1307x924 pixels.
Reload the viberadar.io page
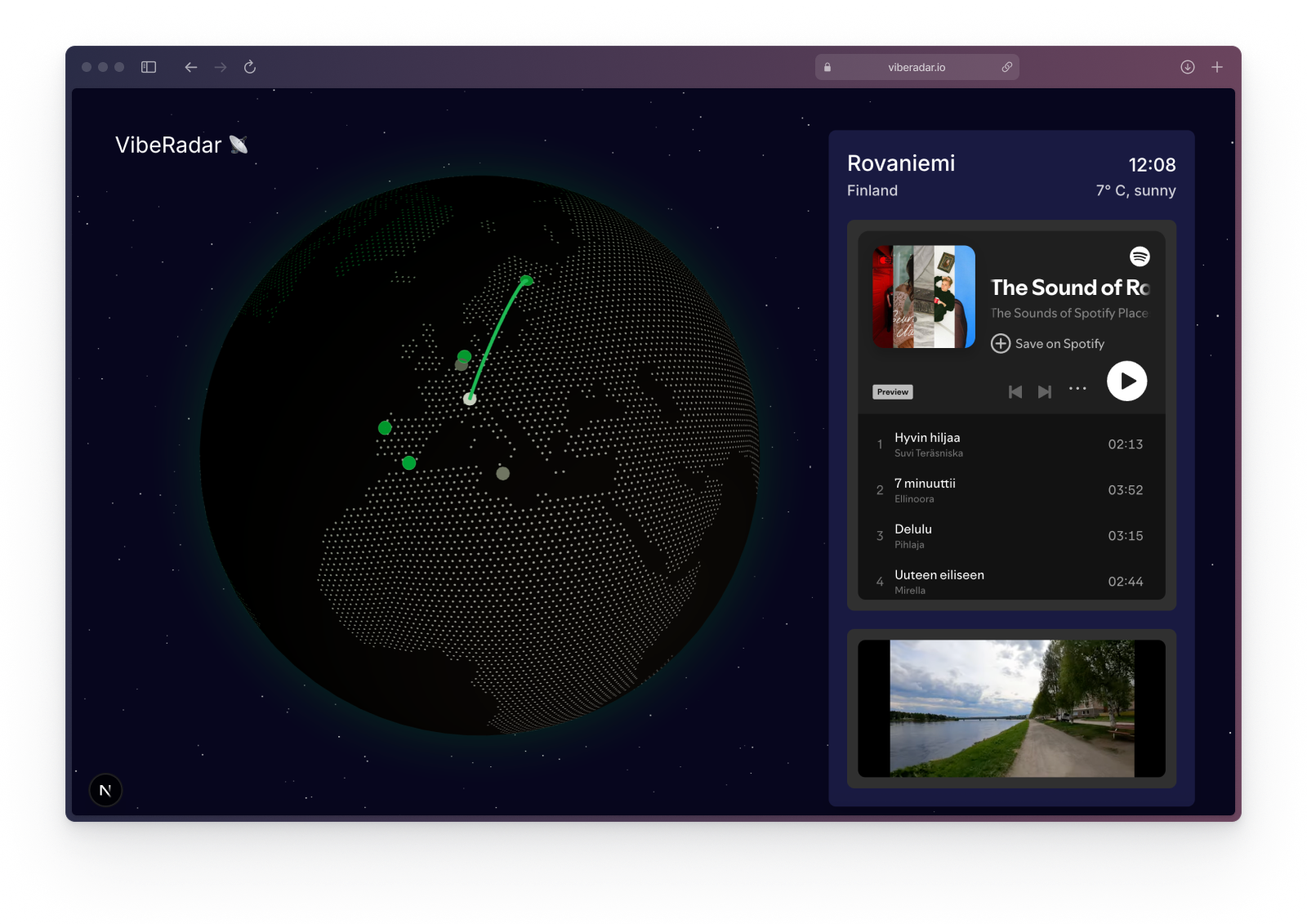pyautogui.click(x=250, y=67)
